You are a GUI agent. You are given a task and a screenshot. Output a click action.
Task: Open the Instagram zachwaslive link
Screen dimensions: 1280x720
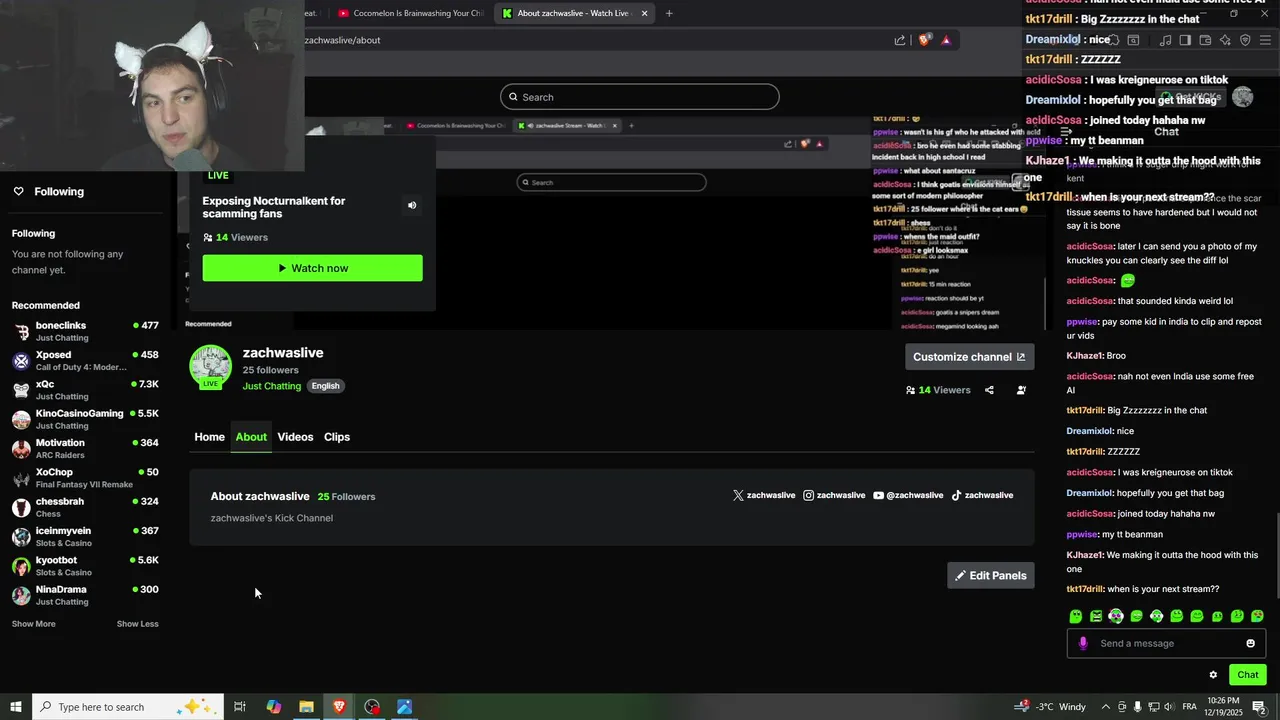pos(835,495)
